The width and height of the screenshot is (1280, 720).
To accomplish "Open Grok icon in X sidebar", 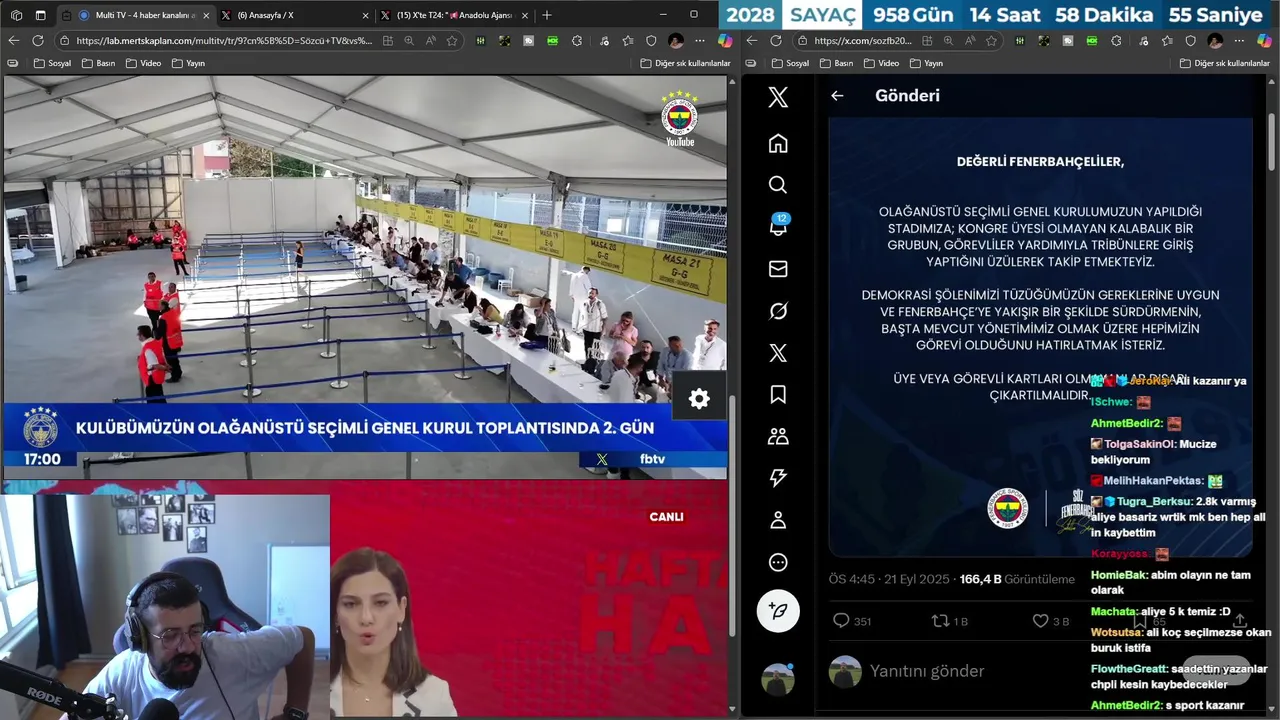I will (778, 311).
